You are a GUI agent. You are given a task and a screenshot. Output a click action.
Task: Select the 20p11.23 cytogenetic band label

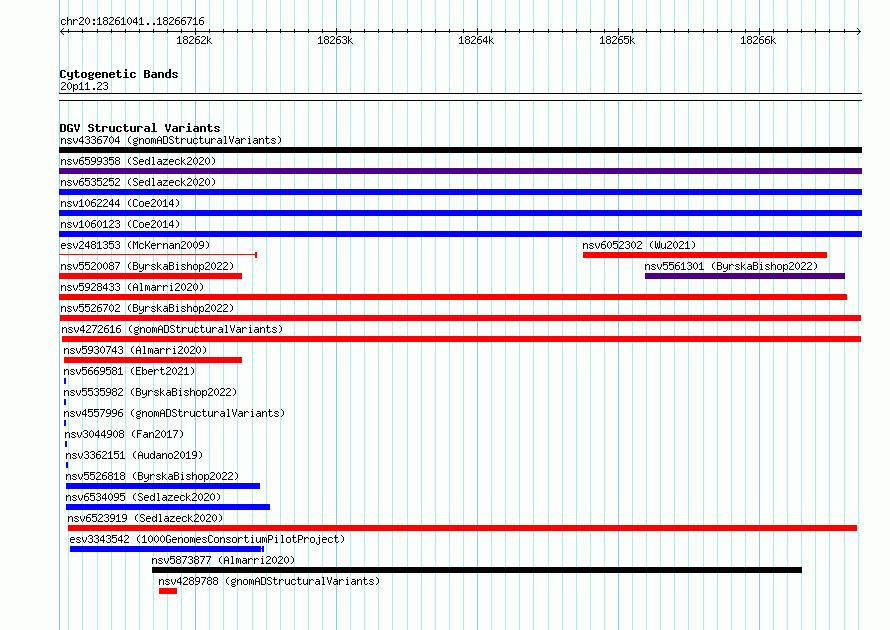[84, 86]
